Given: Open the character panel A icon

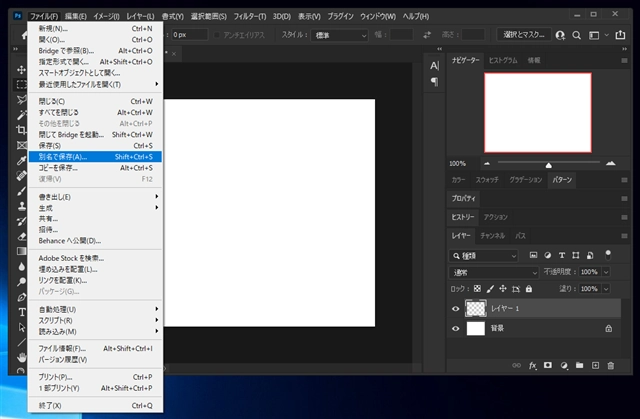Looking at the screenshot, I should [x=434, y=66].
